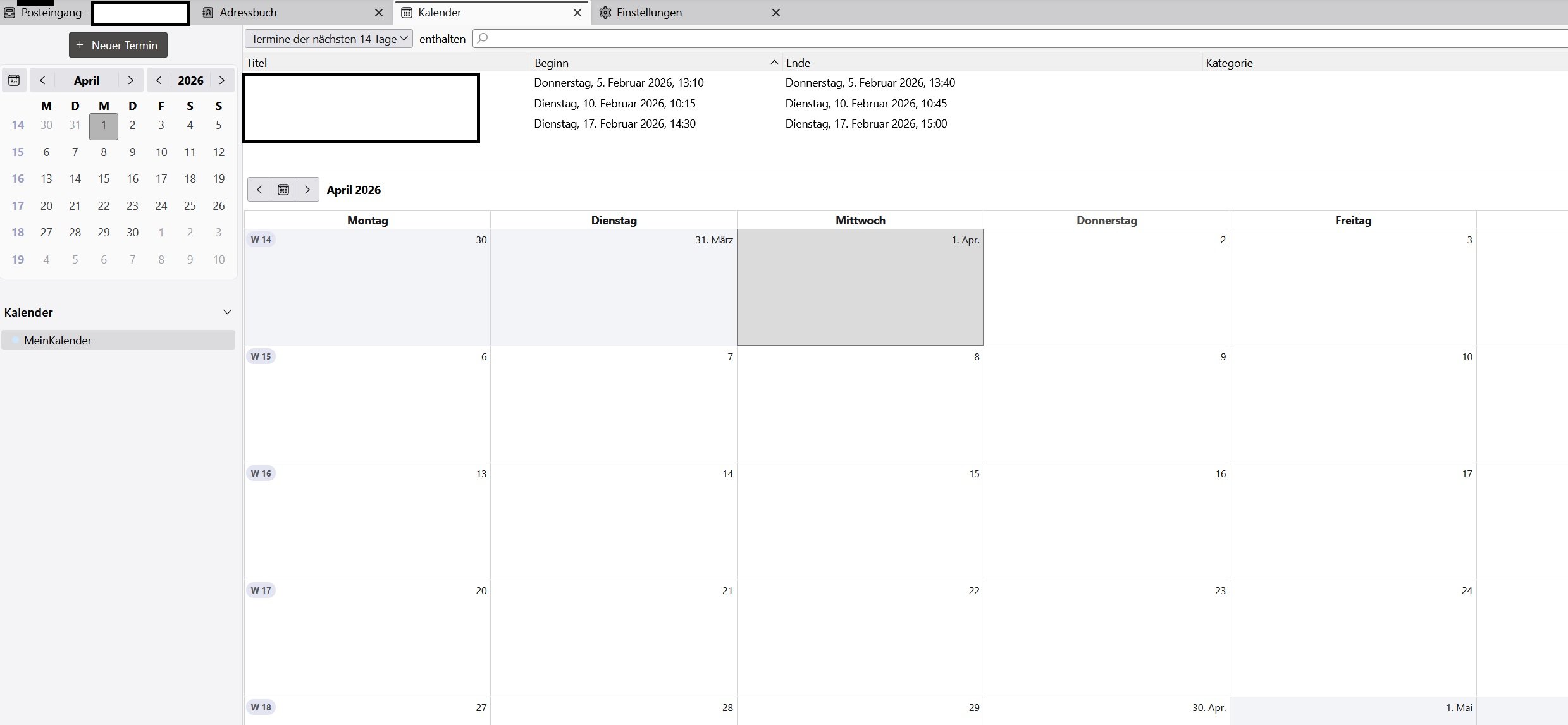Toggle MeinKalender visibility color dot

(15, 340)
